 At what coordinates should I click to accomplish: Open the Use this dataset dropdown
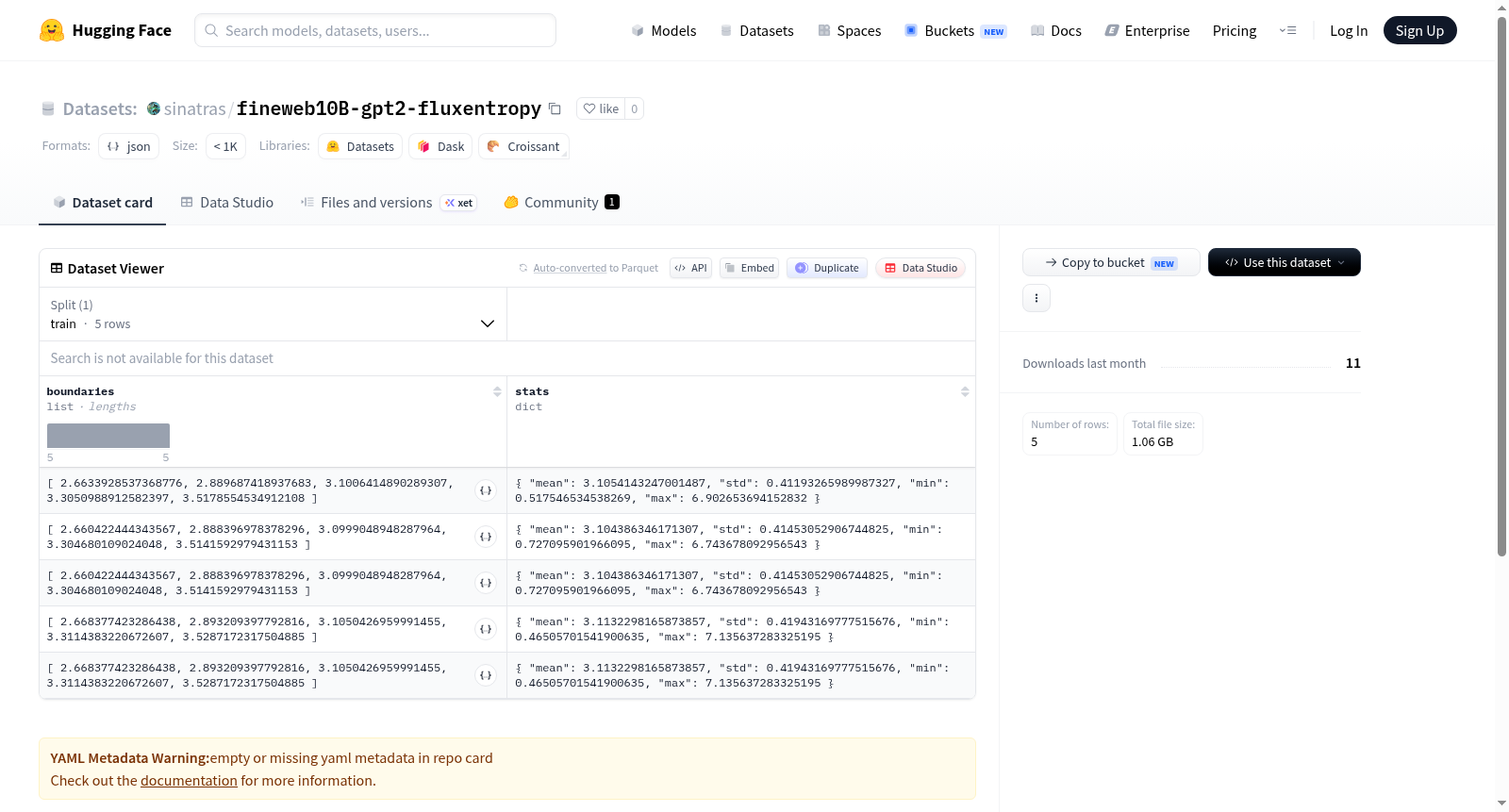(x=1284, y=262)
